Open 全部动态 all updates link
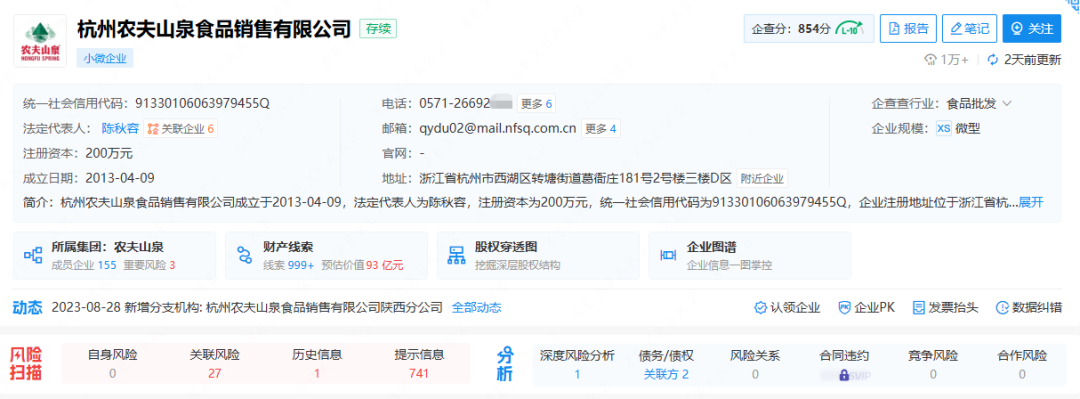 pos(477,307)
